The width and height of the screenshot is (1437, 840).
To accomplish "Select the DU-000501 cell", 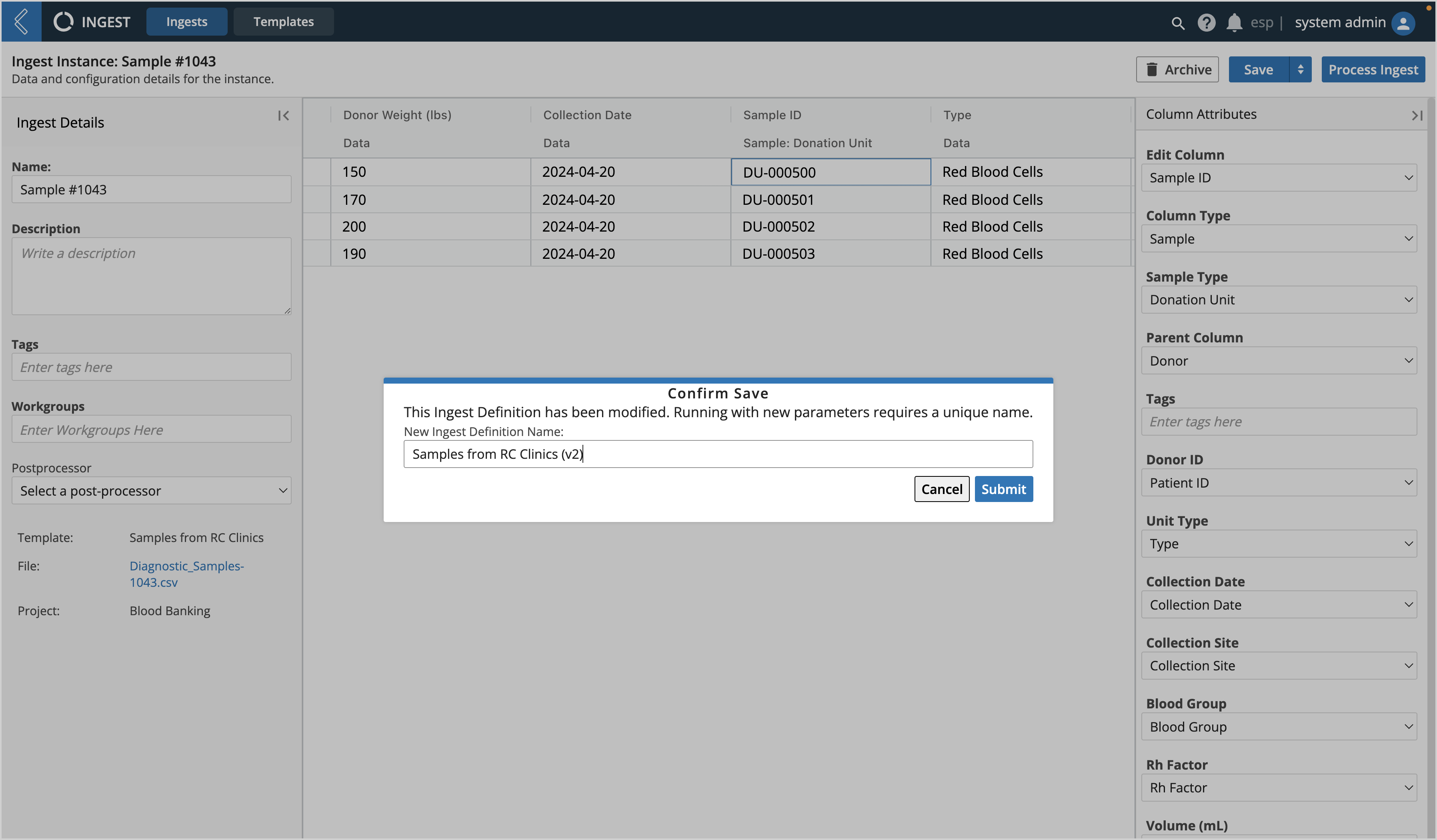I will coord(830,200).
